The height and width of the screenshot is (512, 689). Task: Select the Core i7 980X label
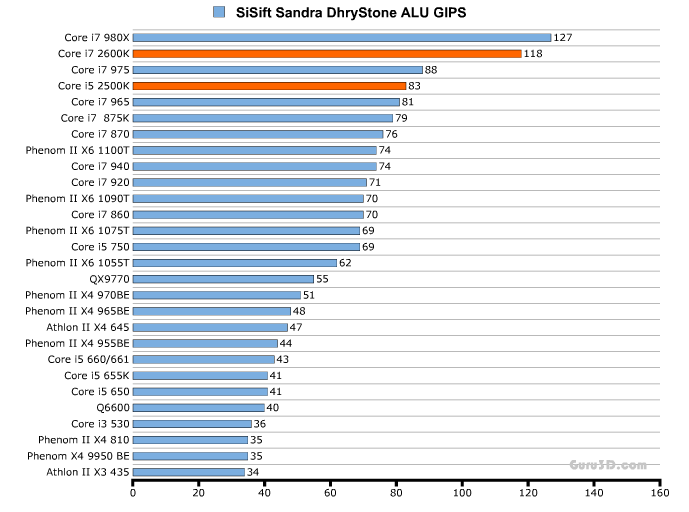pyautogui.click(x=97, y=38)
